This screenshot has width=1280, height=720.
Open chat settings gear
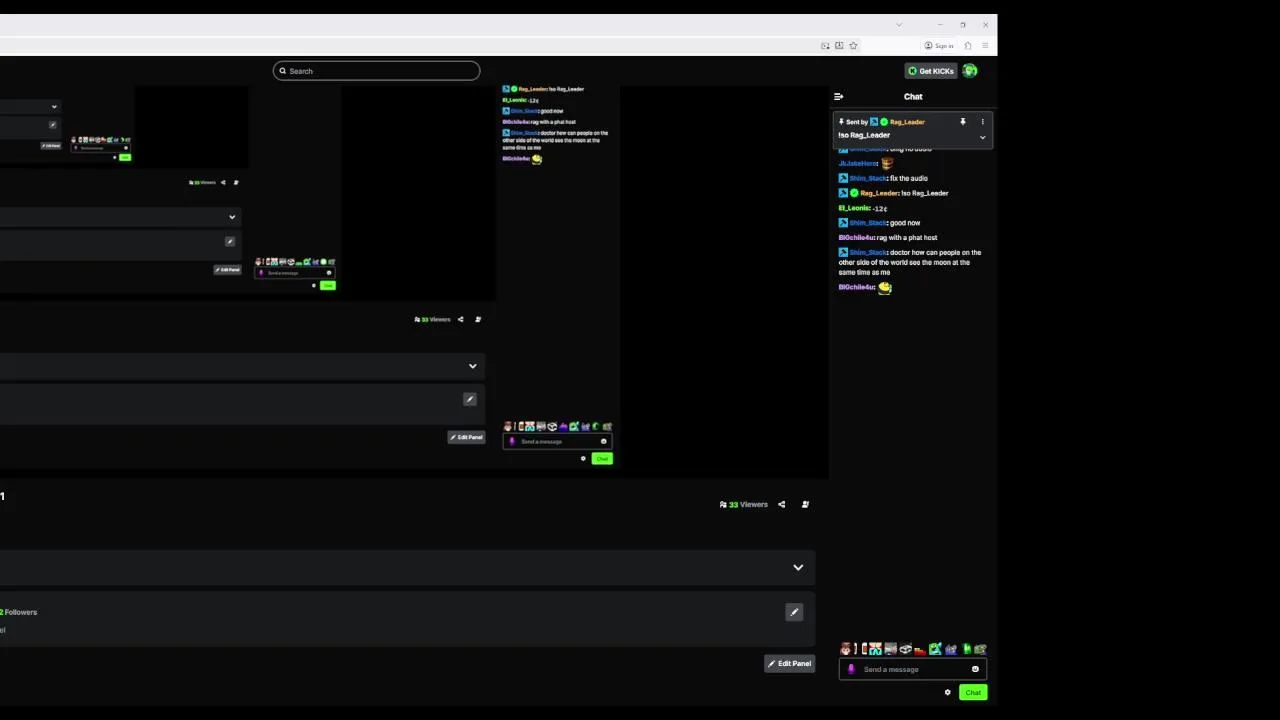tap(948, 692)
